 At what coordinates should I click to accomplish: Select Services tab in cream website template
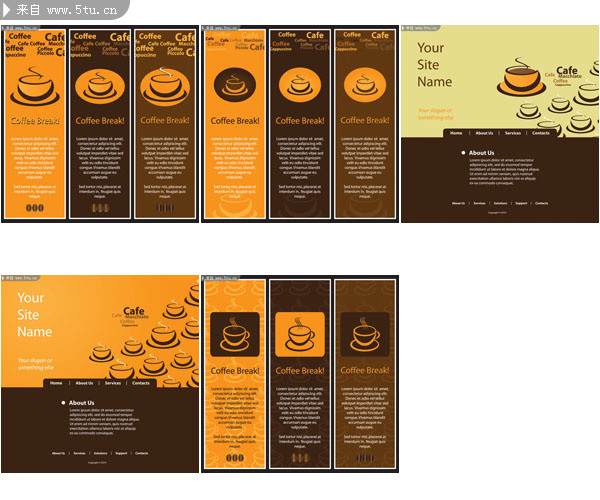pos(513,133)
